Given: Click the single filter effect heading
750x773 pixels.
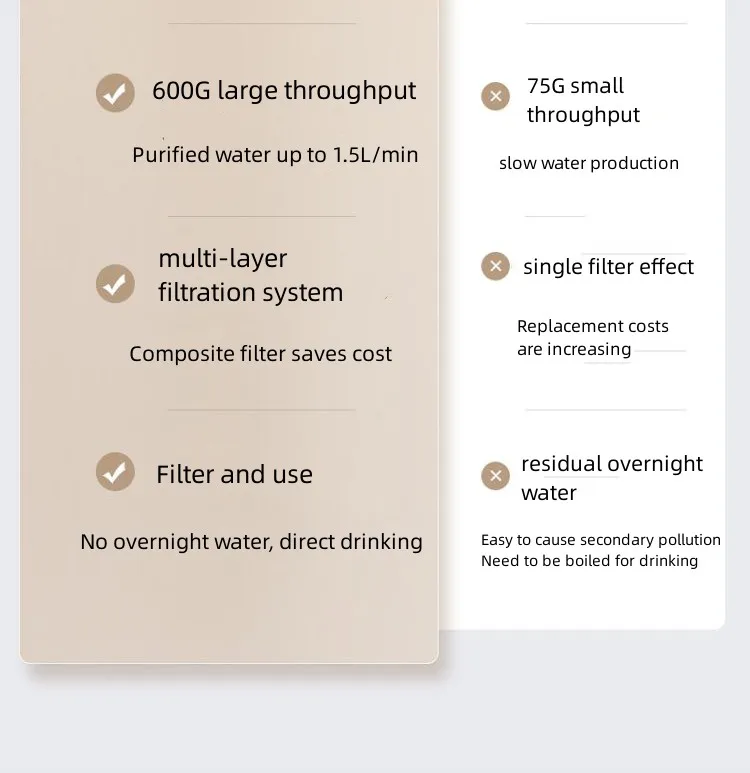Looking at the screenshot, I should pos(608,267).
